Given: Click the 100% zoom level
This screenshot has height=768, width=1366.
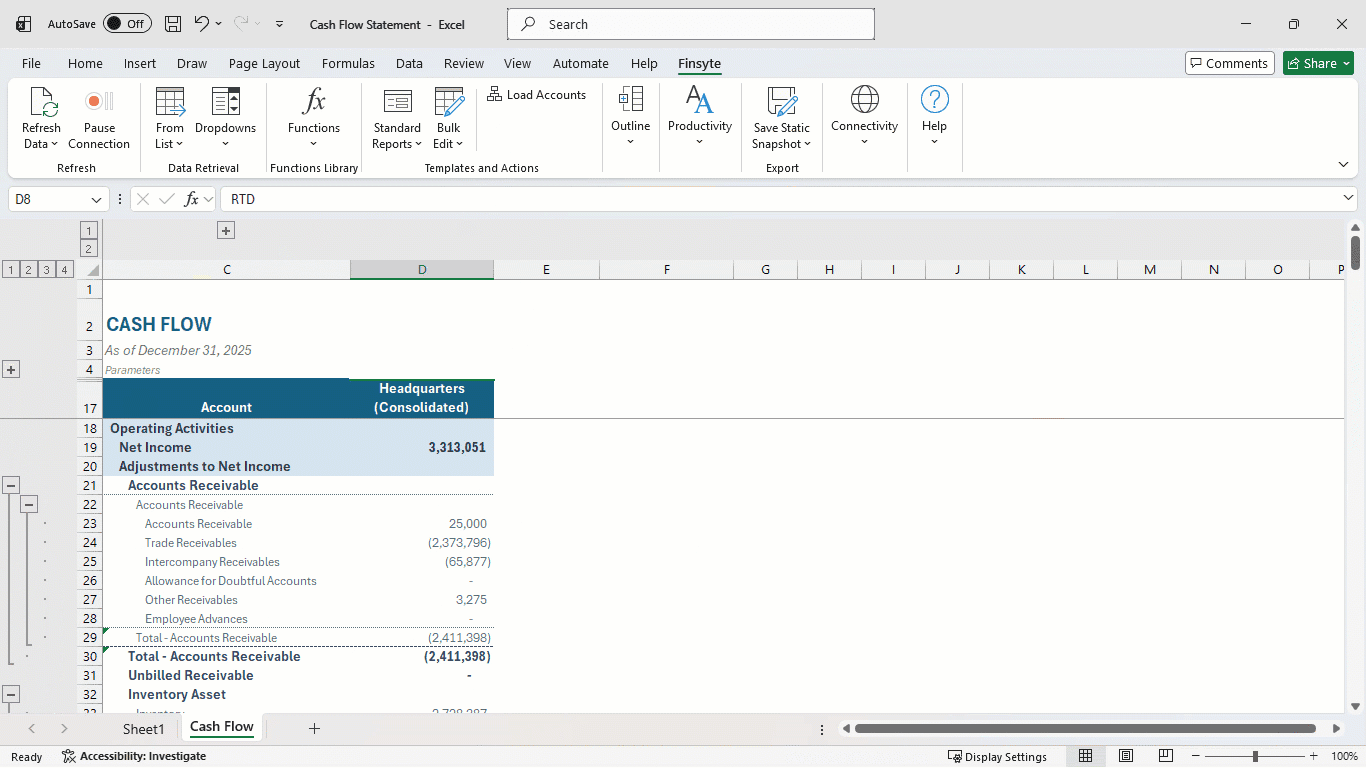Looking at the screenshot, I should [1344, 756].
